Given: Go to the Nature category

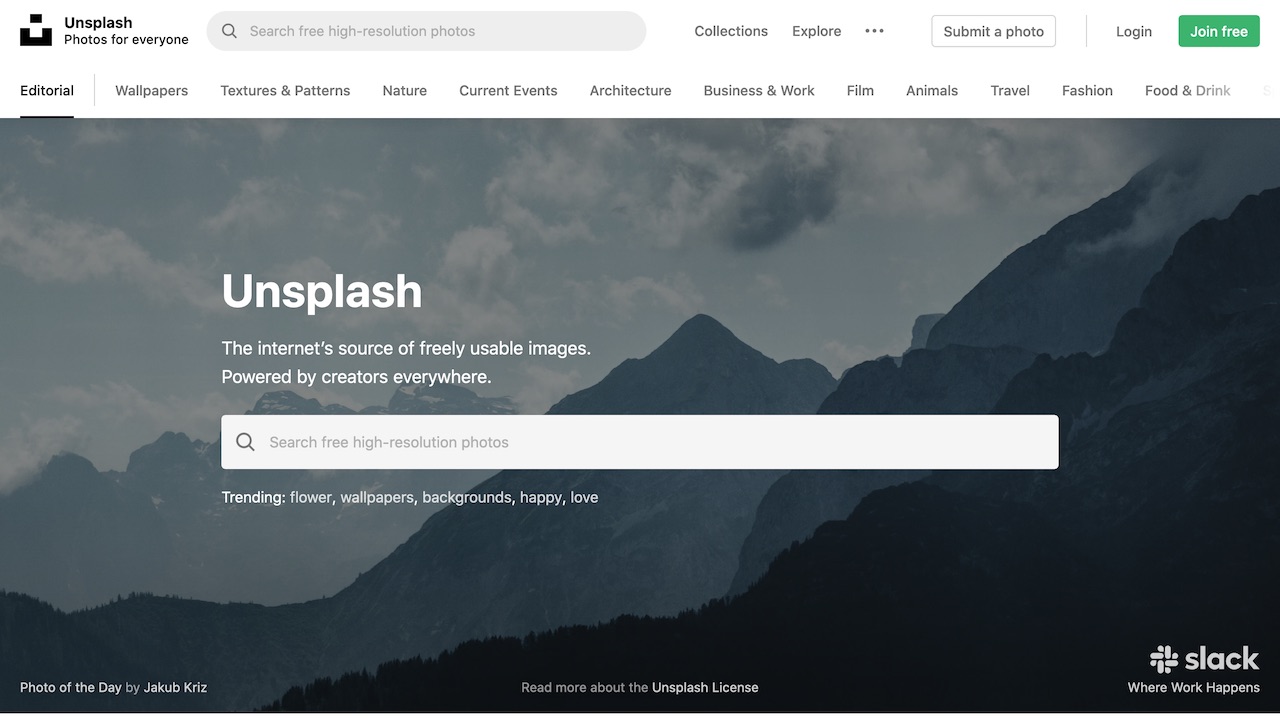Looking at the screenshot, I should tap(404, 90).
